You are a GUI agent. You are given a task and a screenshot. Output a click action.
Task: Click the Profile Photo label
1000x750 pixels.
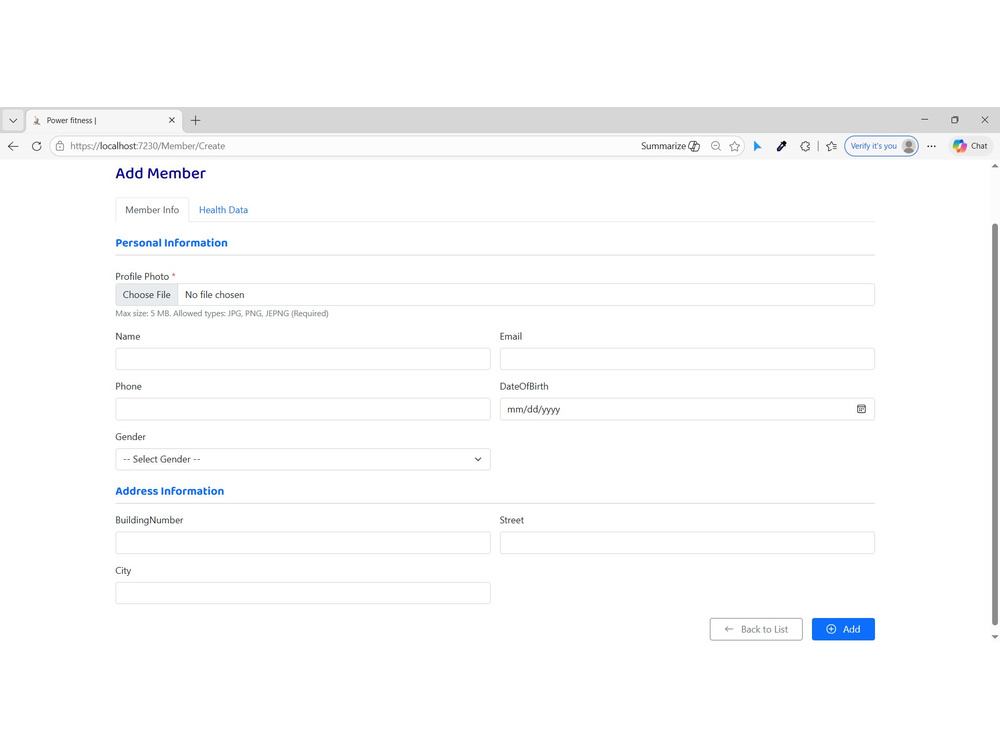142,276
